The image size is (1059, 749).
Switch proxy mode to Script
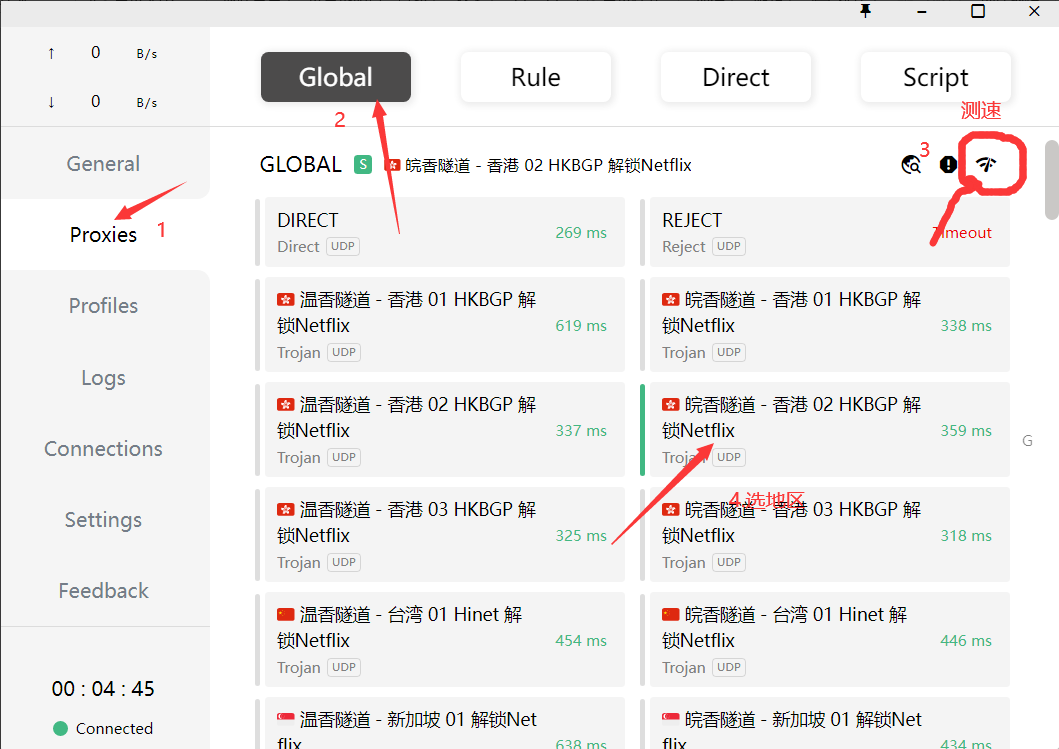(x=935, y=77)
